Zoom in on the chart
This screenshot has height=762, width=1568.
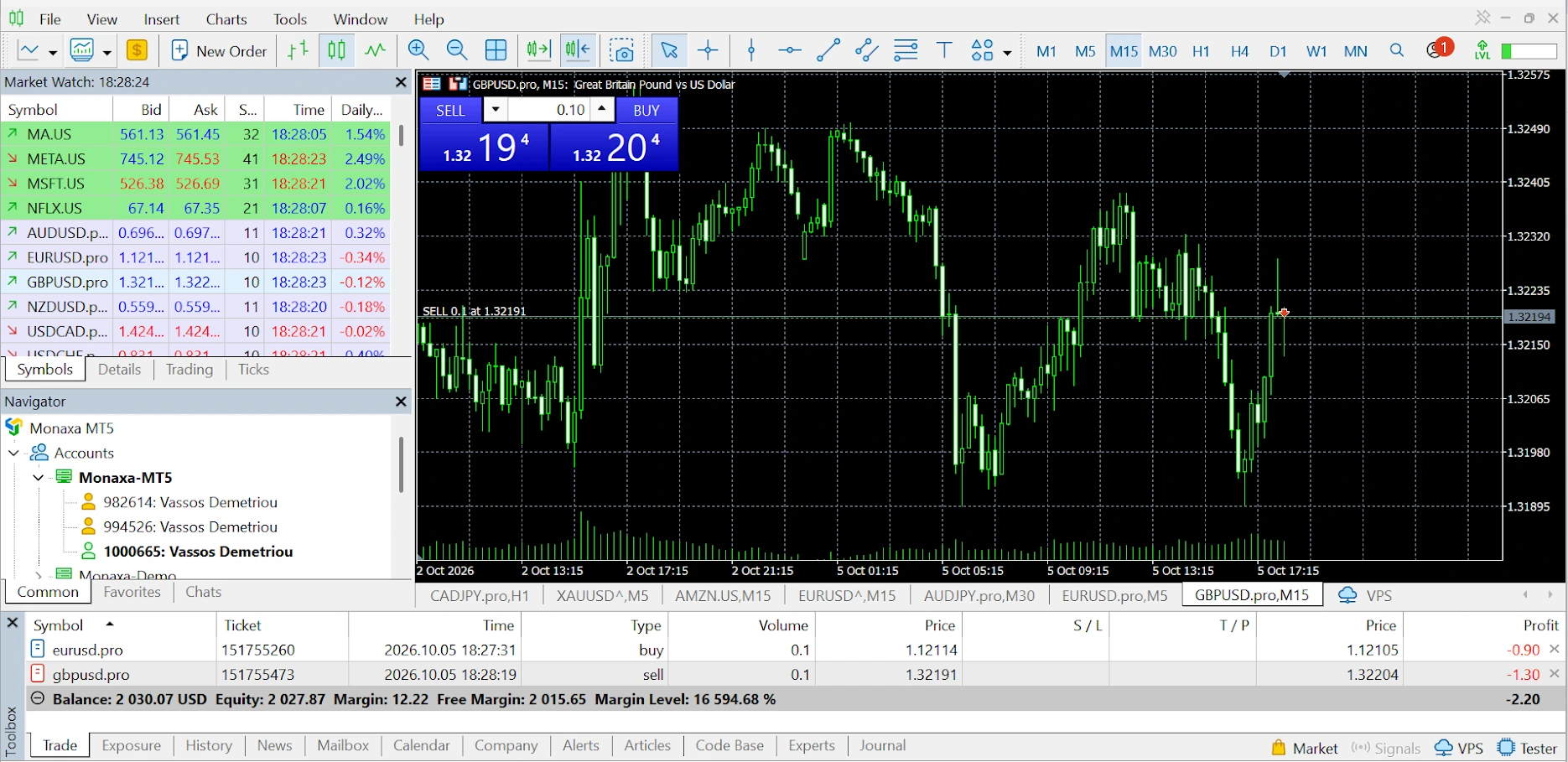pyautogui.click(x=418, y=50)
